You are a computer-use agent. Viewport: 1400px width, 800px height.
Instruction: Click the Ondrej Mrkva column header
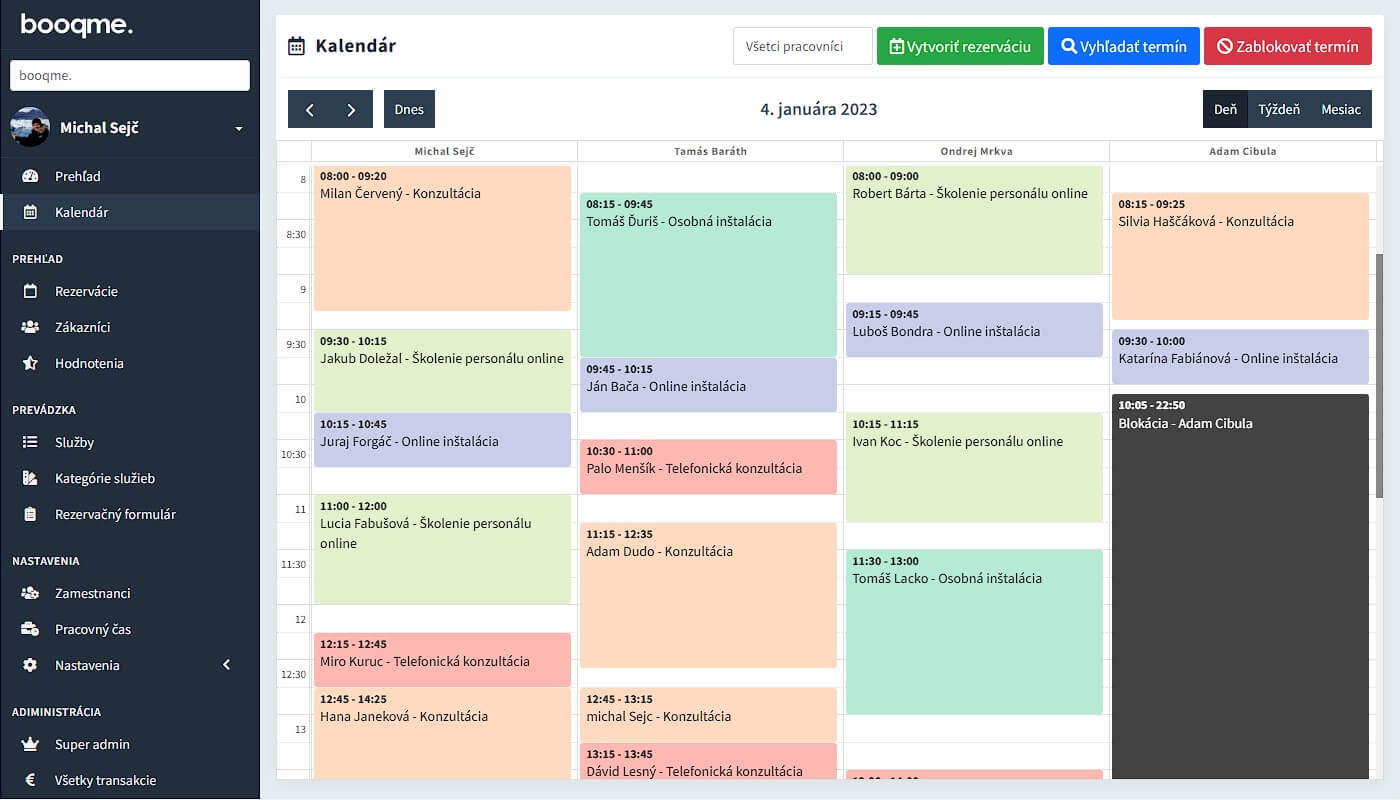(x=976, y=151)
